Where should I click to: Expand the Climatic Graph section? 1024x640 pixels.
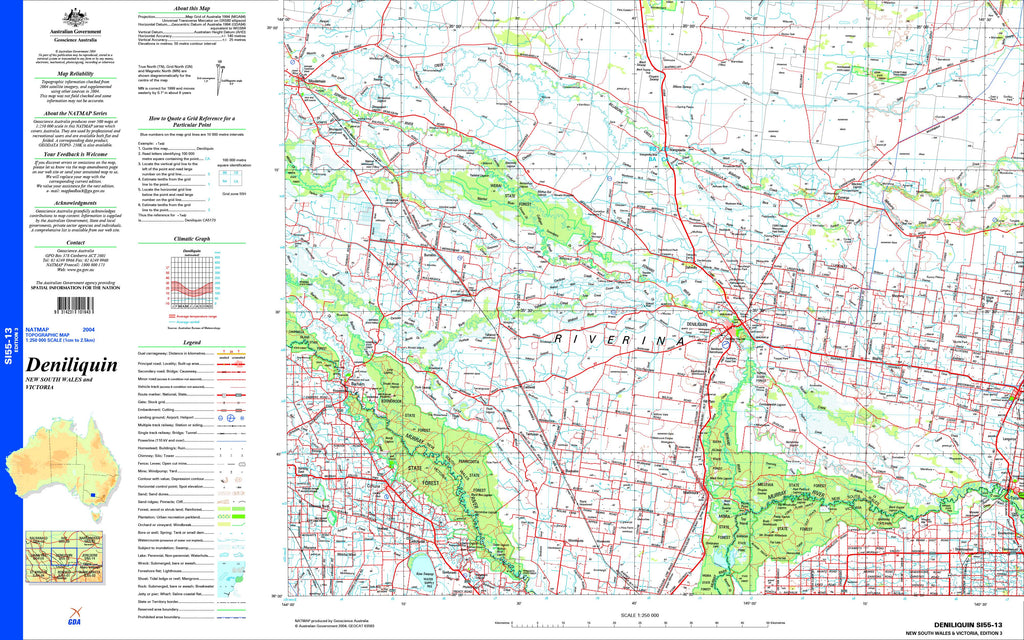coord(194,238)
